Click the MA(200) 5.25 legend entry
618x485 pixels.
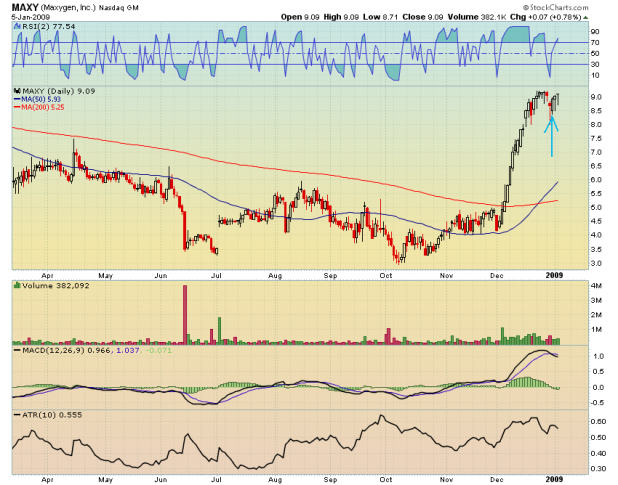click(39, 107)
